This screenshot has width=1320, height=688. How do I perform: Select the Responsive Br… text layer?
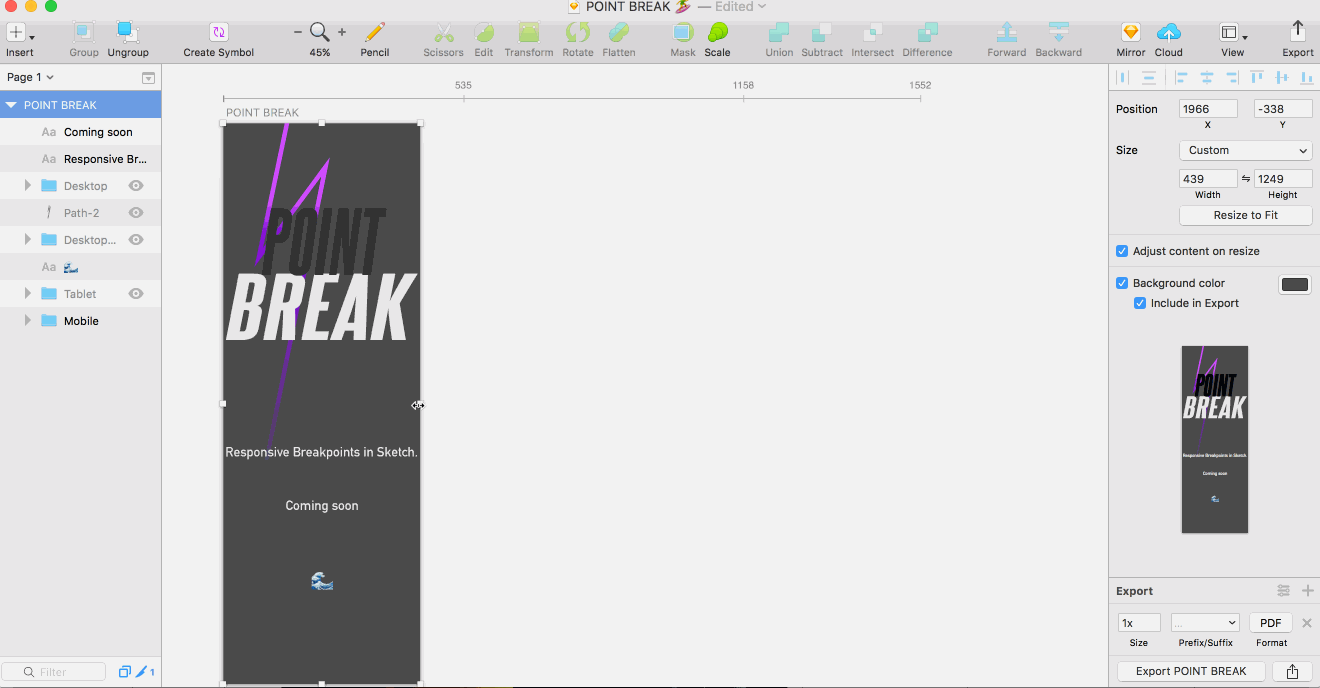(x=80, y=159)
